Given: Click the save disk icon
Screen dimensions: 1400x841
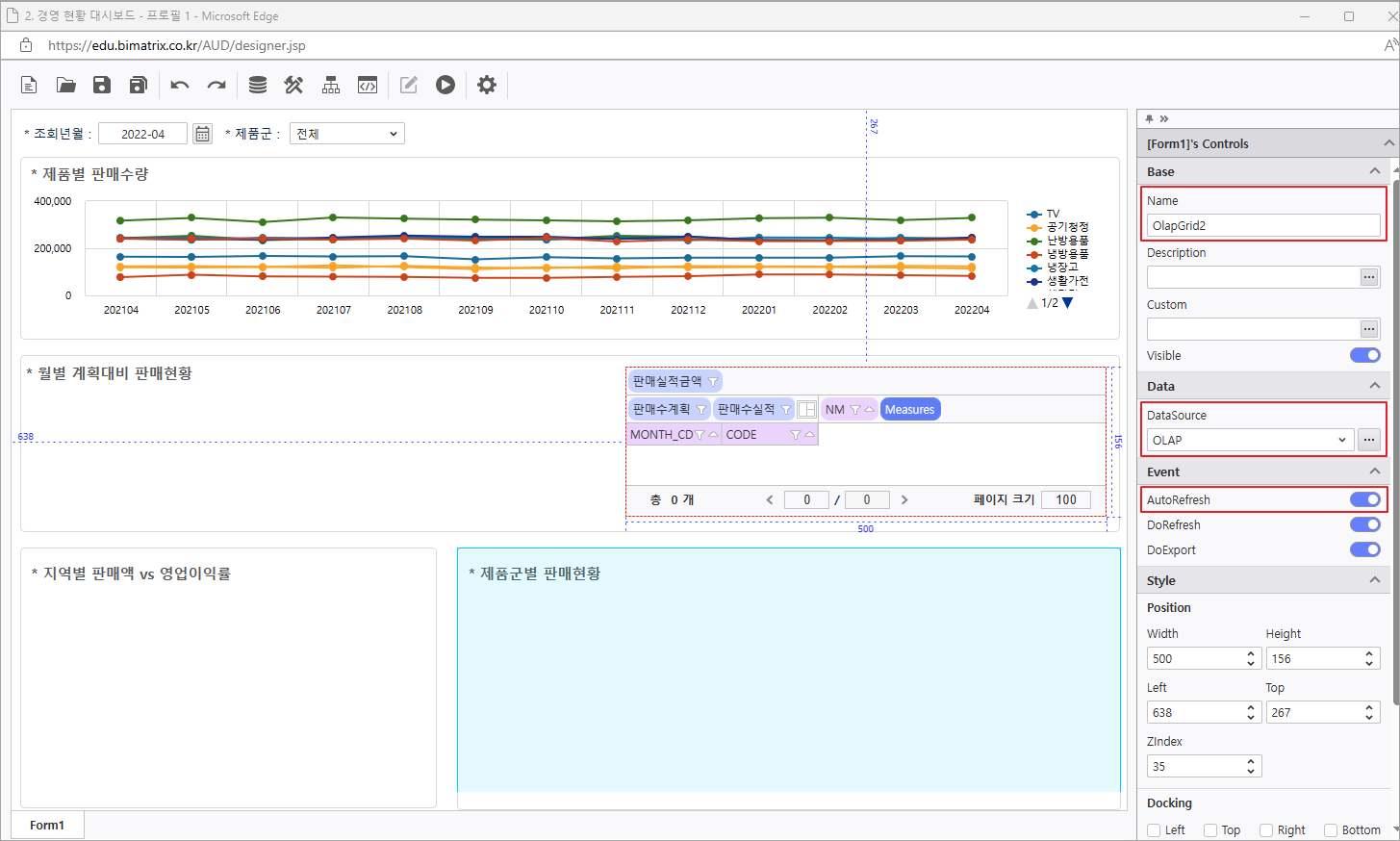Looking at the screenshot, I should pos(102,85).
